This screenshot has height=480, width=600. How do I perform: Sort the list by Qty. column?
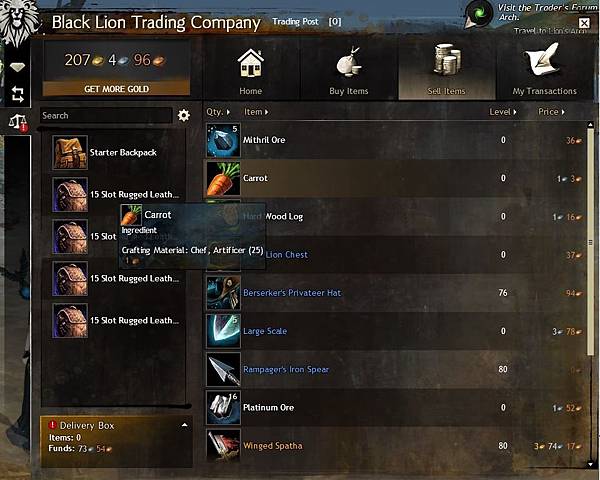point(218,112)
